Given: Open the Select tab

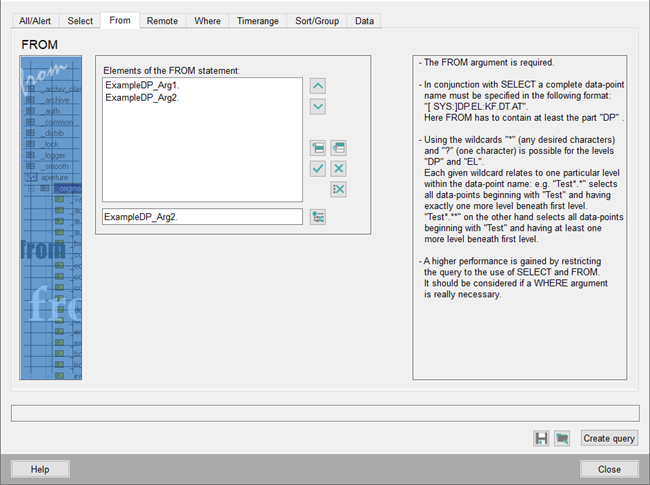Looking at the screenshot, I should (80, 20).
